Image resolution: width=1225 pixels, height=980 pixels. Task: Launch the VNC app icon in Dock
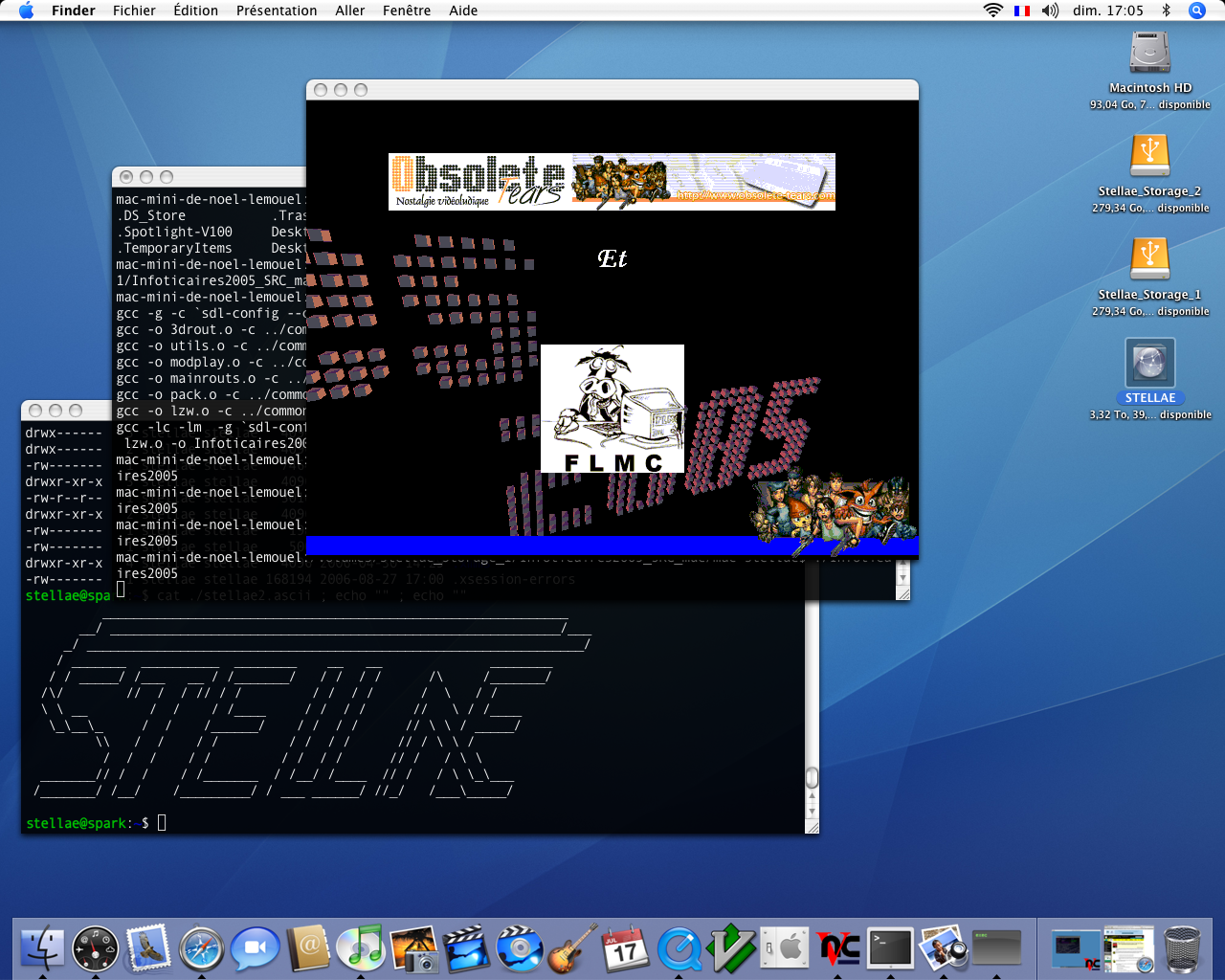[x=838, y=948]
